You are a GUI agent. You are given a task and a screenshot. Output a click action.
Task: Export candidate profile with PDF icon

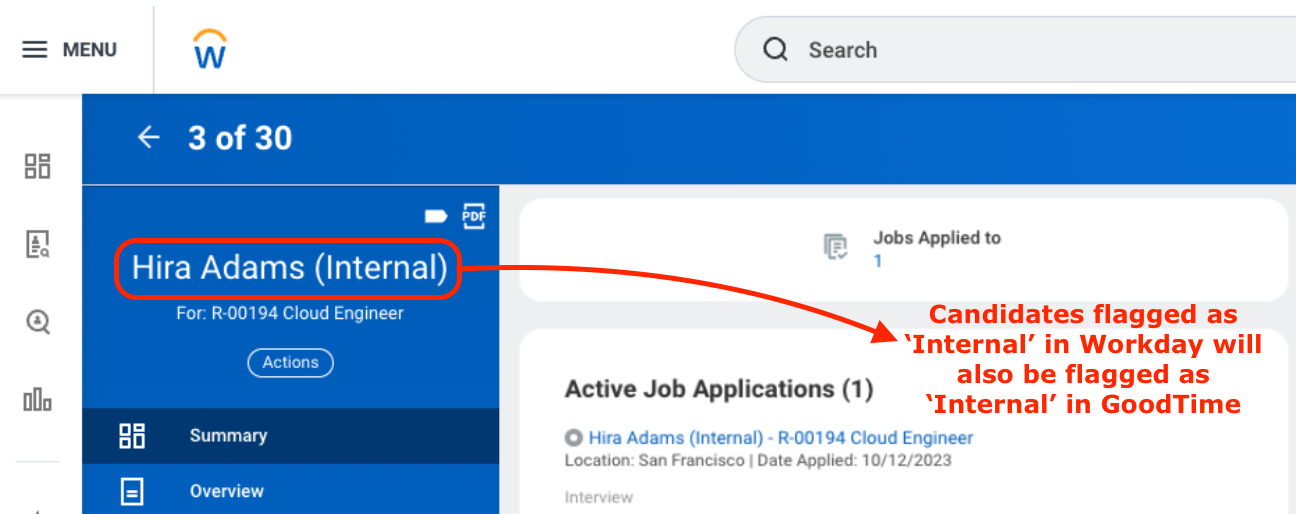click(473, 216)
